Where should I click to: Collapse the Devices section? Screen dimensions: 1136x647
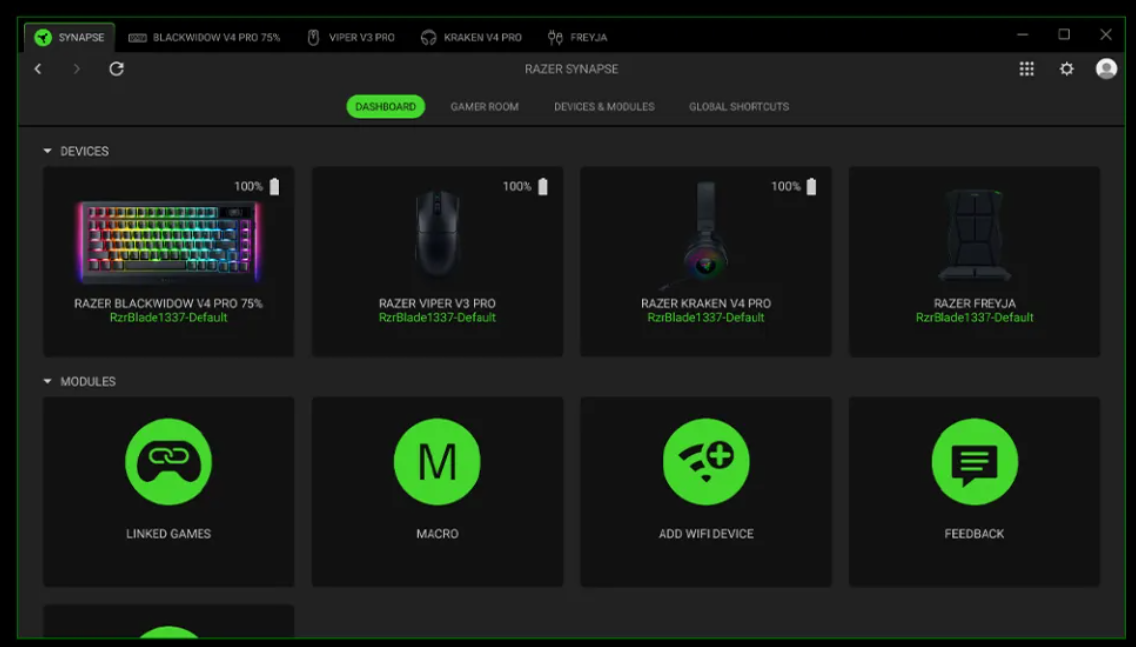[47, 151]
